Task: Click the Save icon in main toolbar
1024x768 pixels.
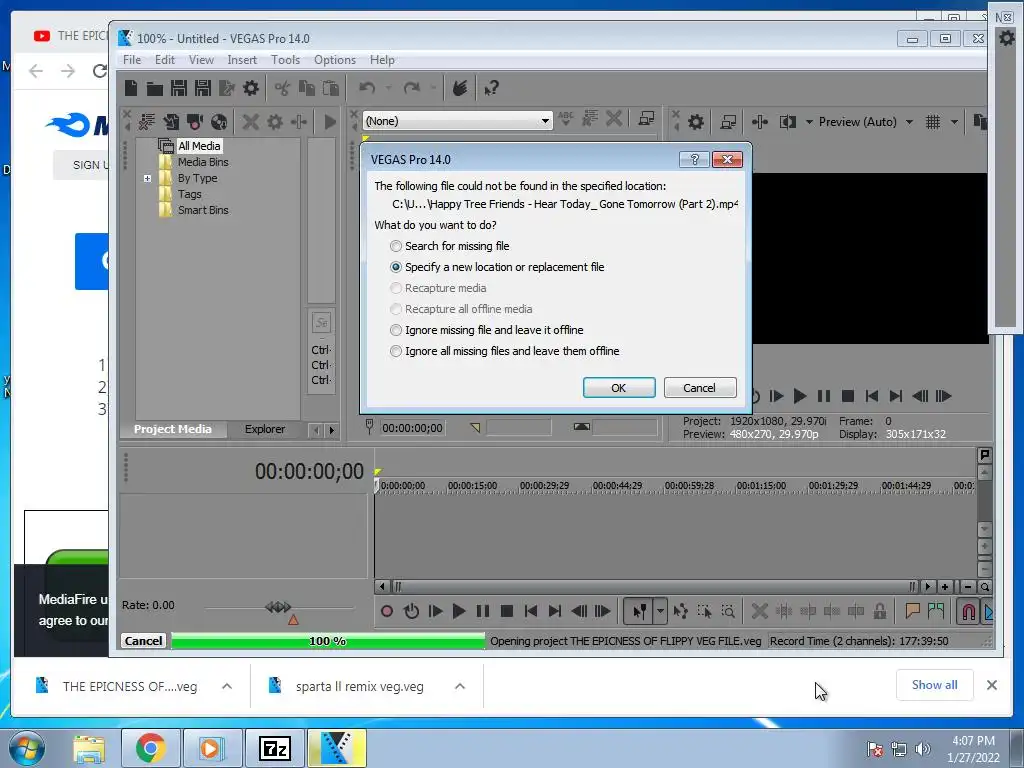Action: (x=178, y=88)
